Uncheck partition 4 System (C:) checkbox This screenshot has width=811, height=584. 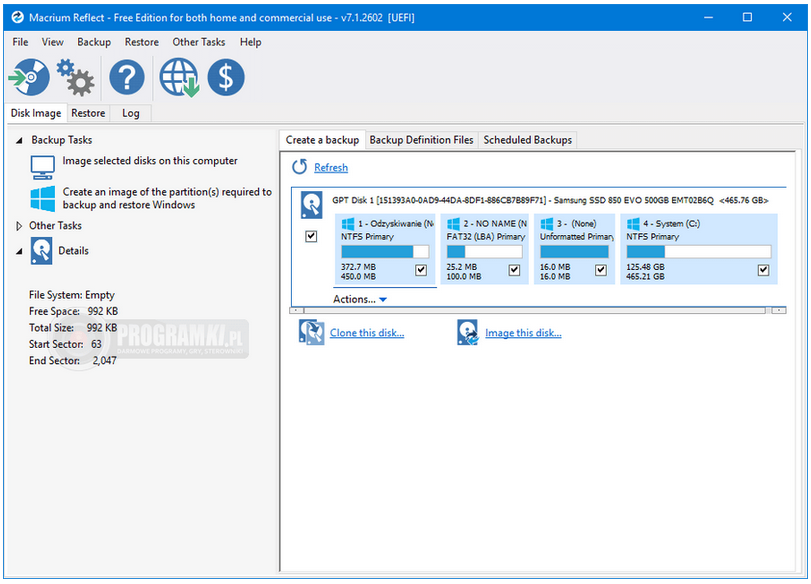click(763, 270)
